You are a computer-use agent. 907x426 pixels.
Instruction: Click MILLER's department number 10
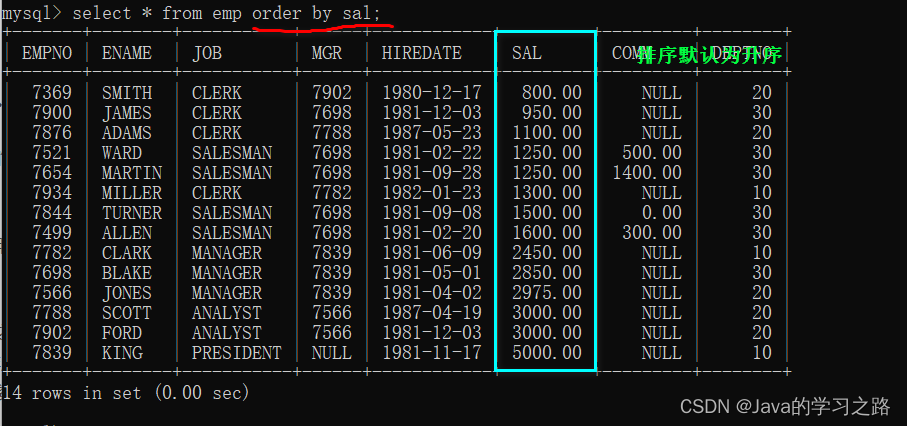tap(762, 193)
